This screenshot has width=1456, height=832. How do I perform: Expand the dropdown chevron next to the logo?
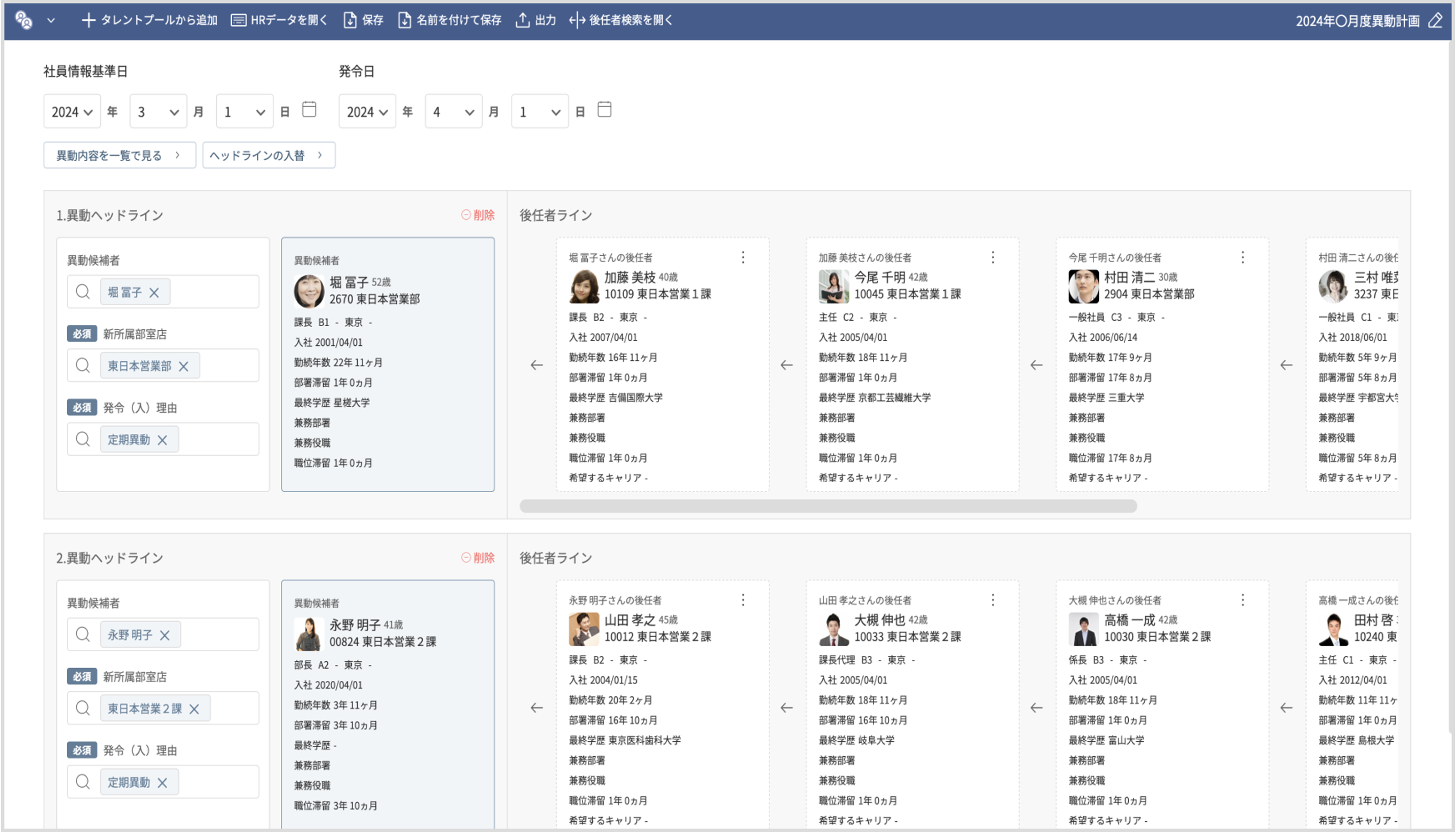[51, 21]
